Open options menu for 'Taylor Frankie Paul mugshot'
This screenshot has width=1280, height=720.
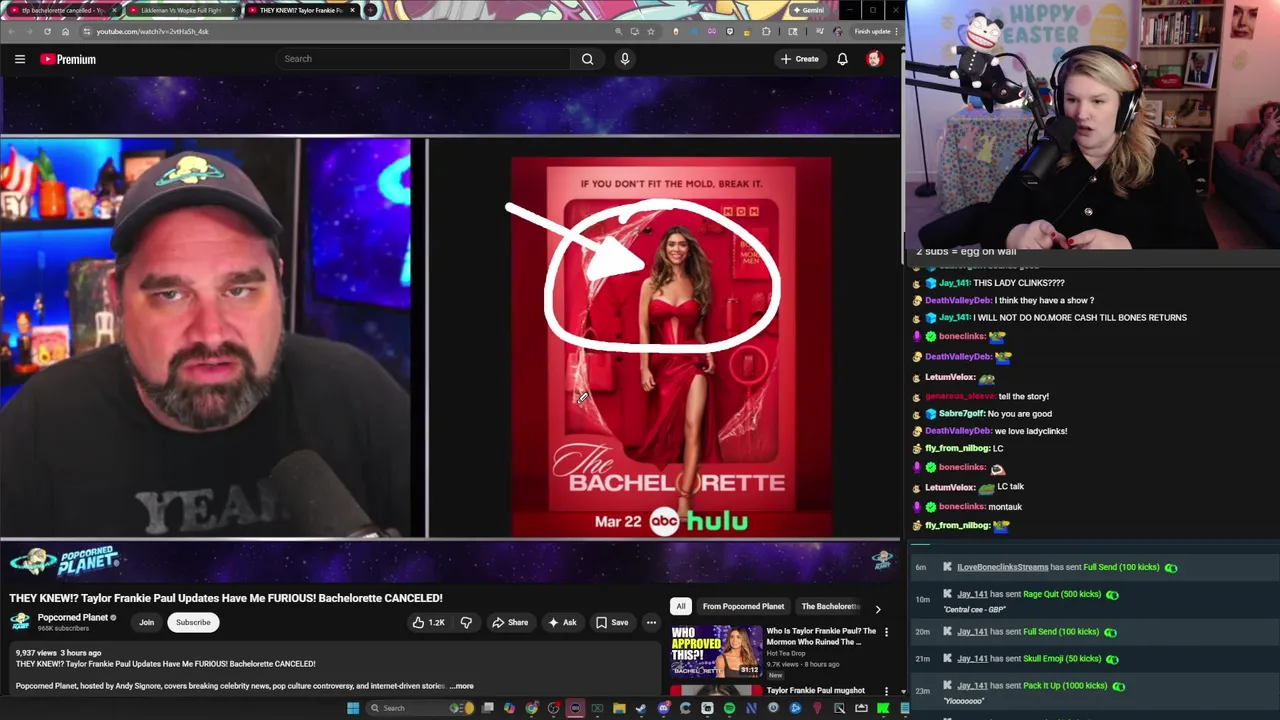pos(886,691)
